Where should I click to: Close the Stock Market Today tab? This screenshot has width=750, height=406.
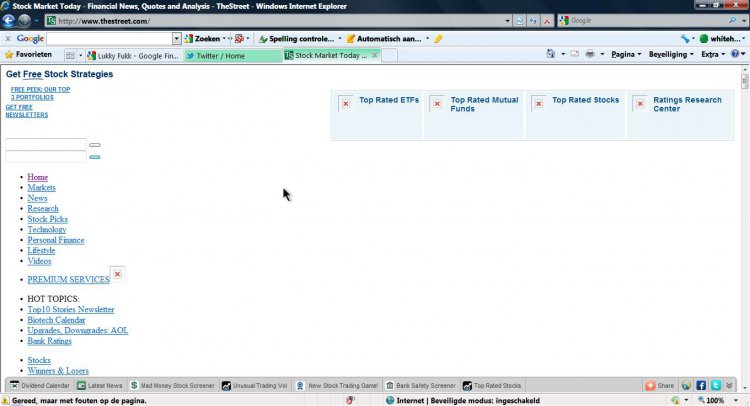coord(375,55)
